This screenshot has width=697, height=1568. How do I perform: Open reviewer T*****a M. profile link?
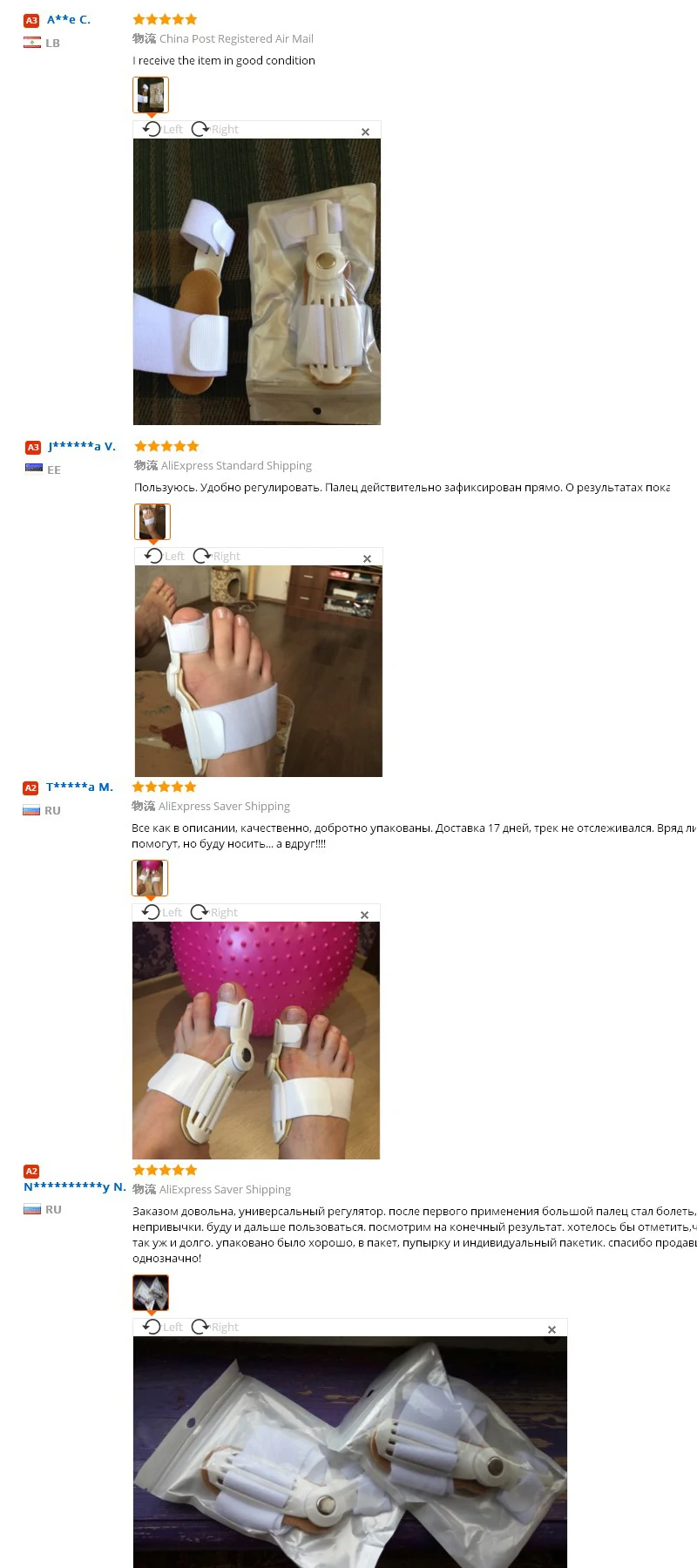click(79, 787)
